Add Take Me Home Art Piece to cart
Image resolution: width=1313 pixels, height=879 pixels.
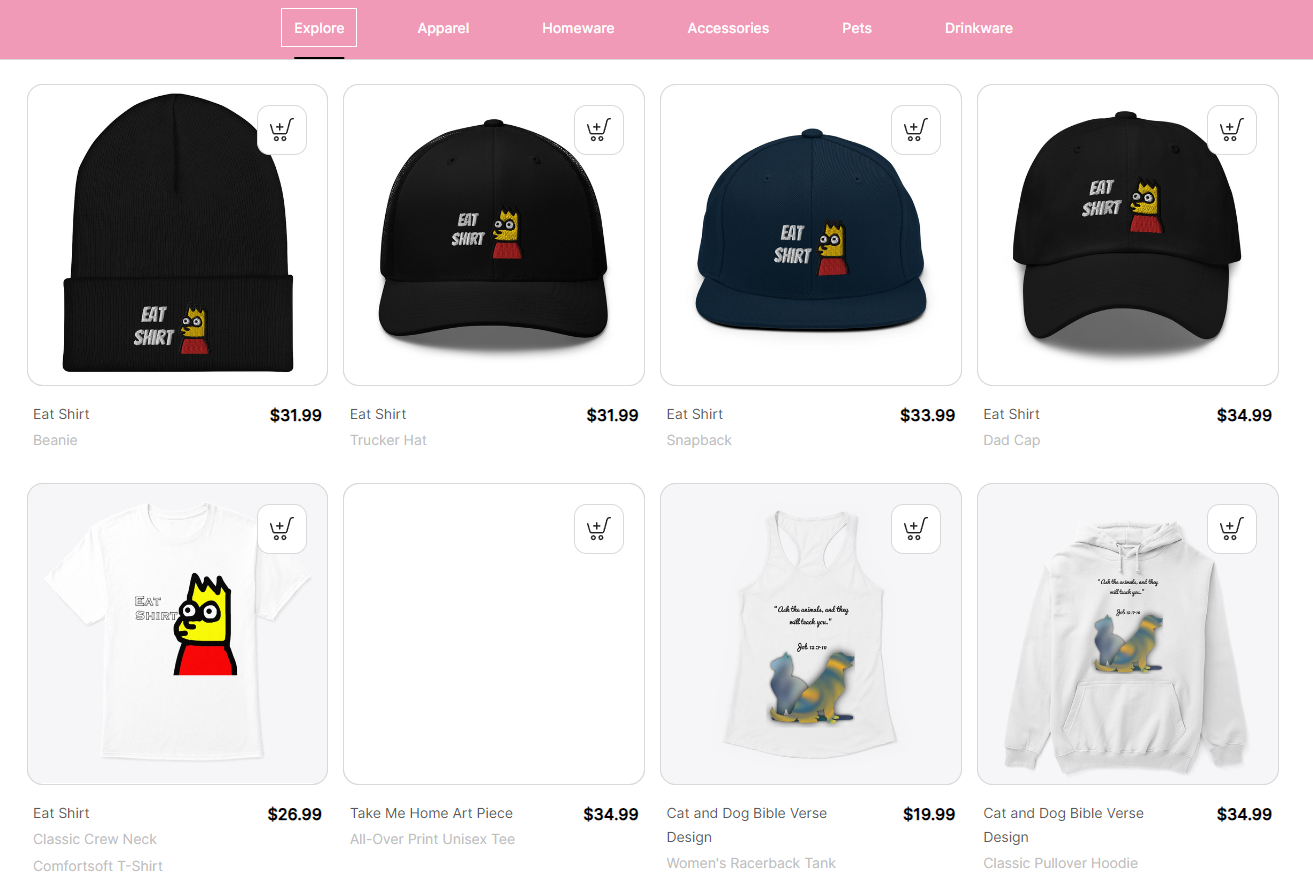point(599,529)
